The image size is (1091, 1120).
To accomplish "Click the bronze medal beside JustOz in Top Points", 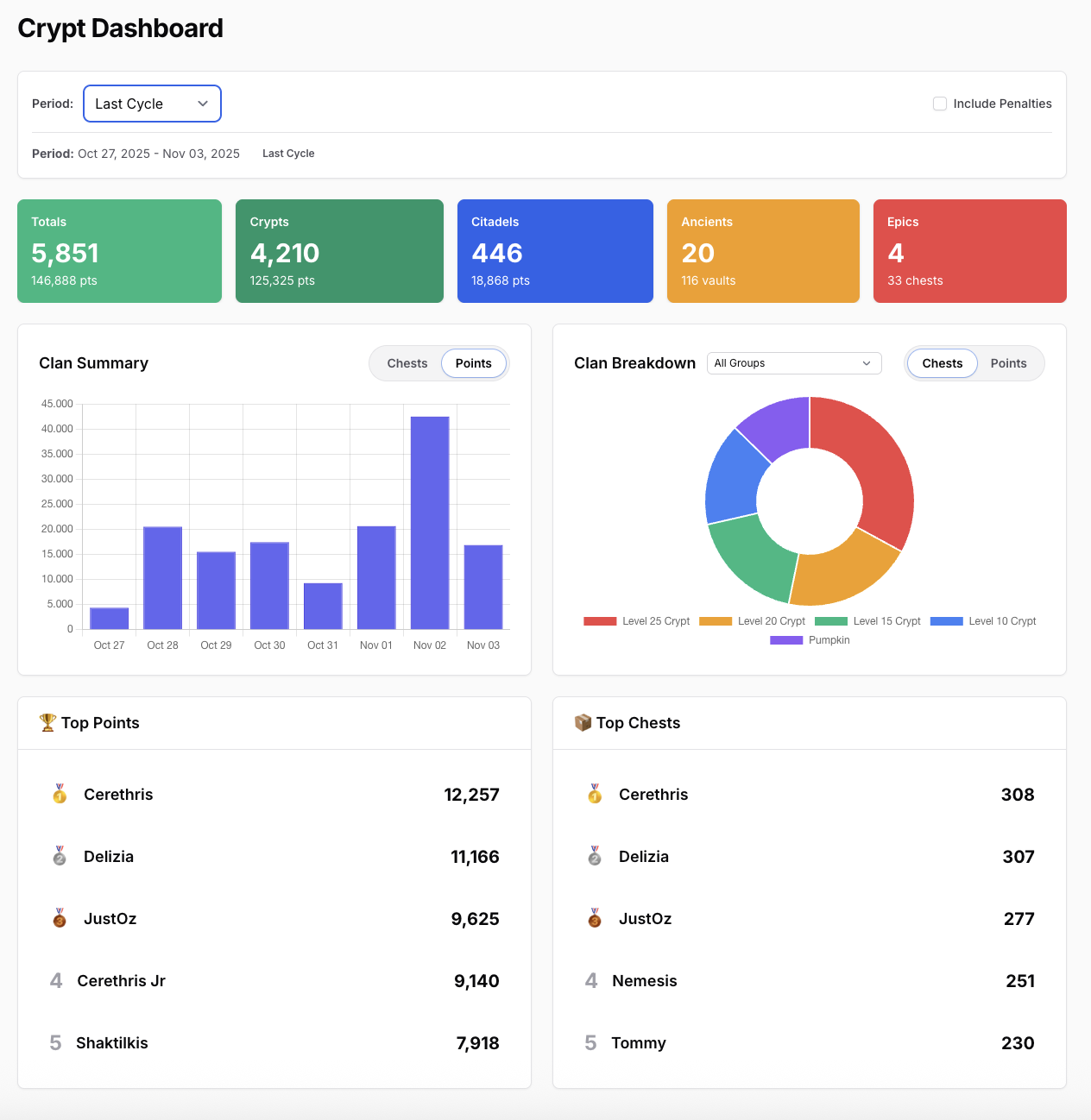I will [59, 918].
